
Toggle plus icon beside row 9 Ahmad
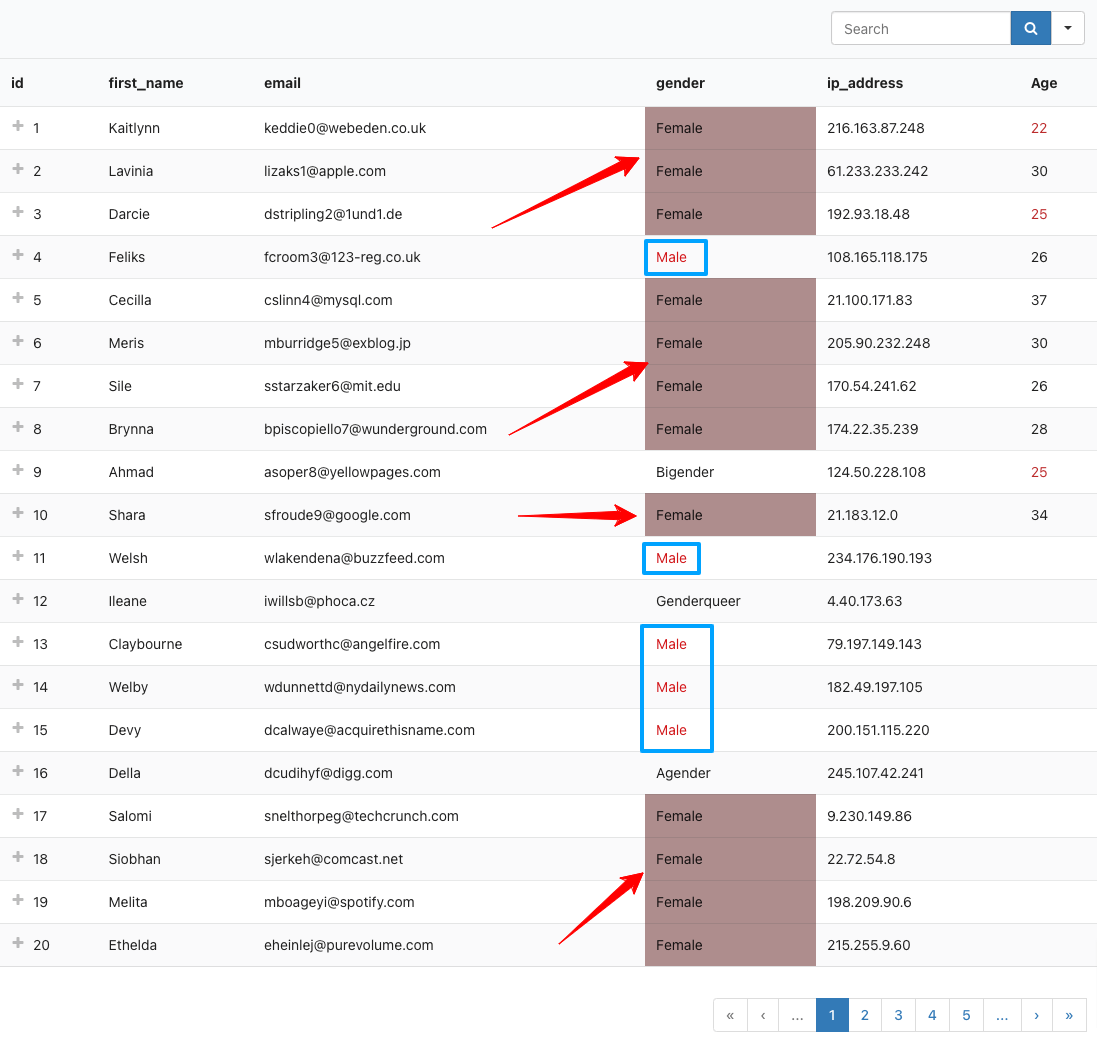coord(17,471)
